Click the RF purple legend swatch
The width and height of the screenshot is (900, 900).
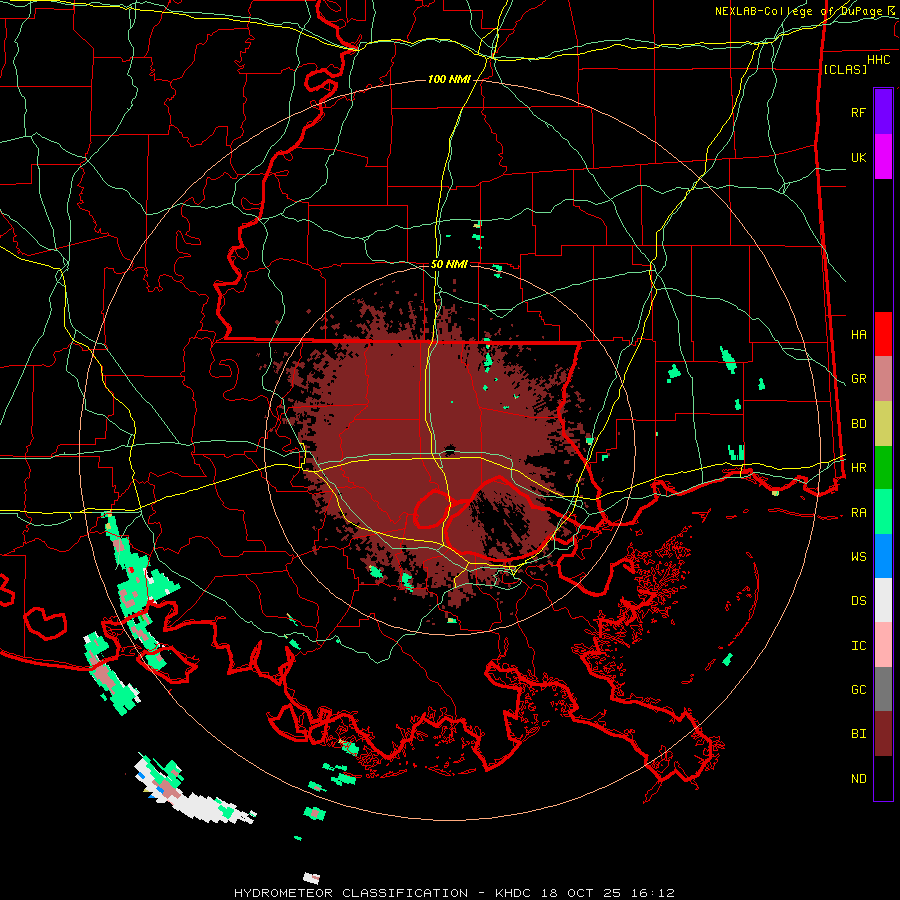pyautogui.click(x=883, y=112)
